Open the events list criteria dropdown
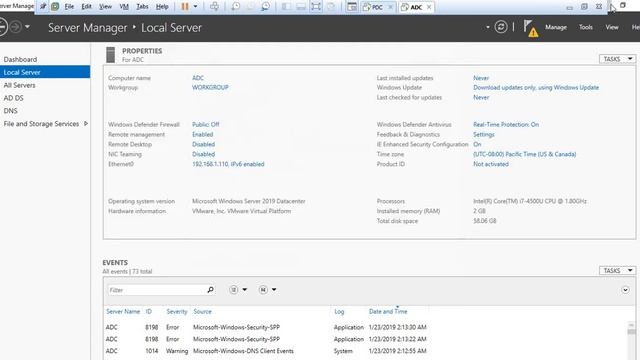Image resolution: width=640 pixels, height=360 pixels. click(x=238, y=290)
